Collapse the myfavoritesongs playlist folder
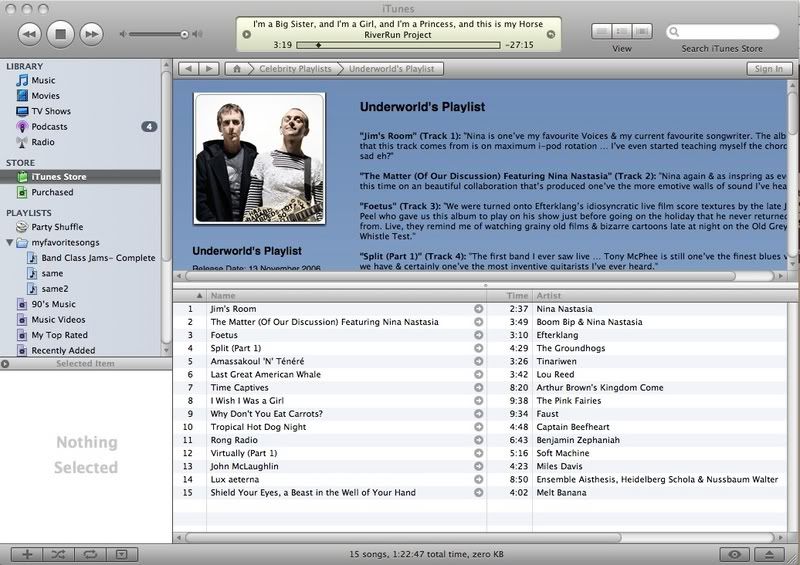 pos(9,242)
